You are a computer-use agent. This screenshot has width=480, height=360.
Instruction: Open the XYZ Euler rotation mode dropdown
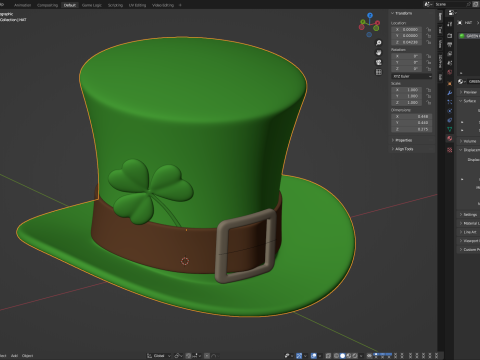pyautogui.click(x=412, y=76)
